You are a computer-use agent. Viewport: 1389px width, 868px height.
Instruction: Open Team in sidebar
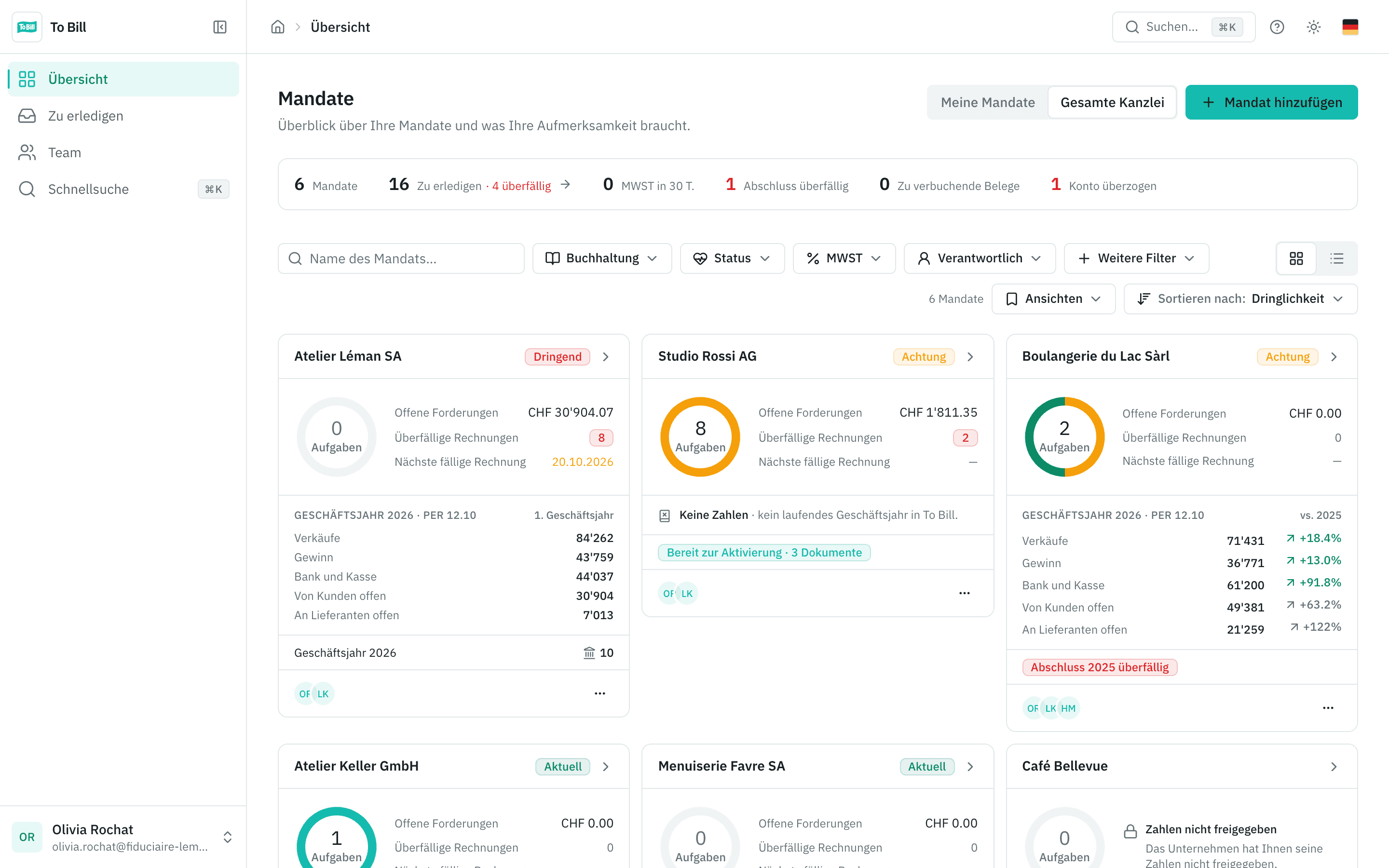point(123,153)
